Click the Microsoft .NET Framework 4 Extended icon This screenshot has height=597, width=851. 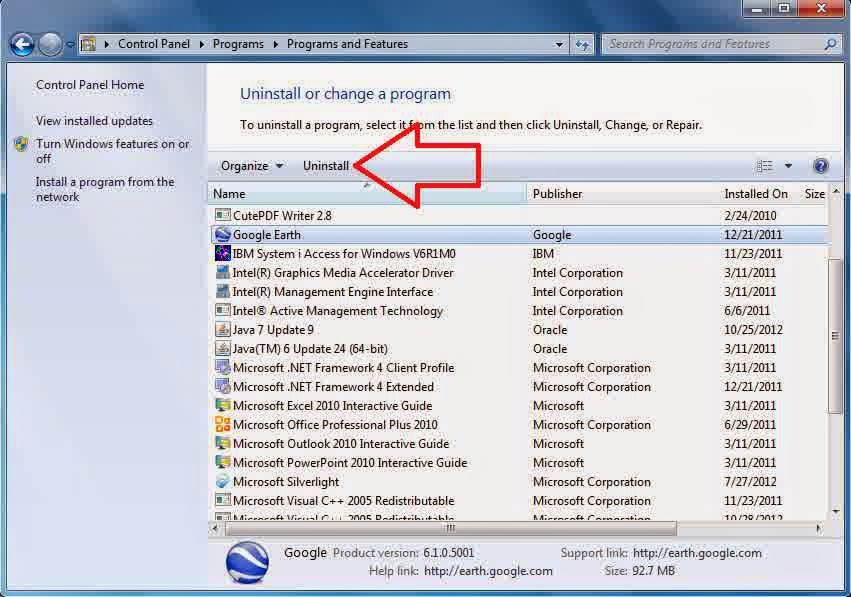tap(221, 386)
